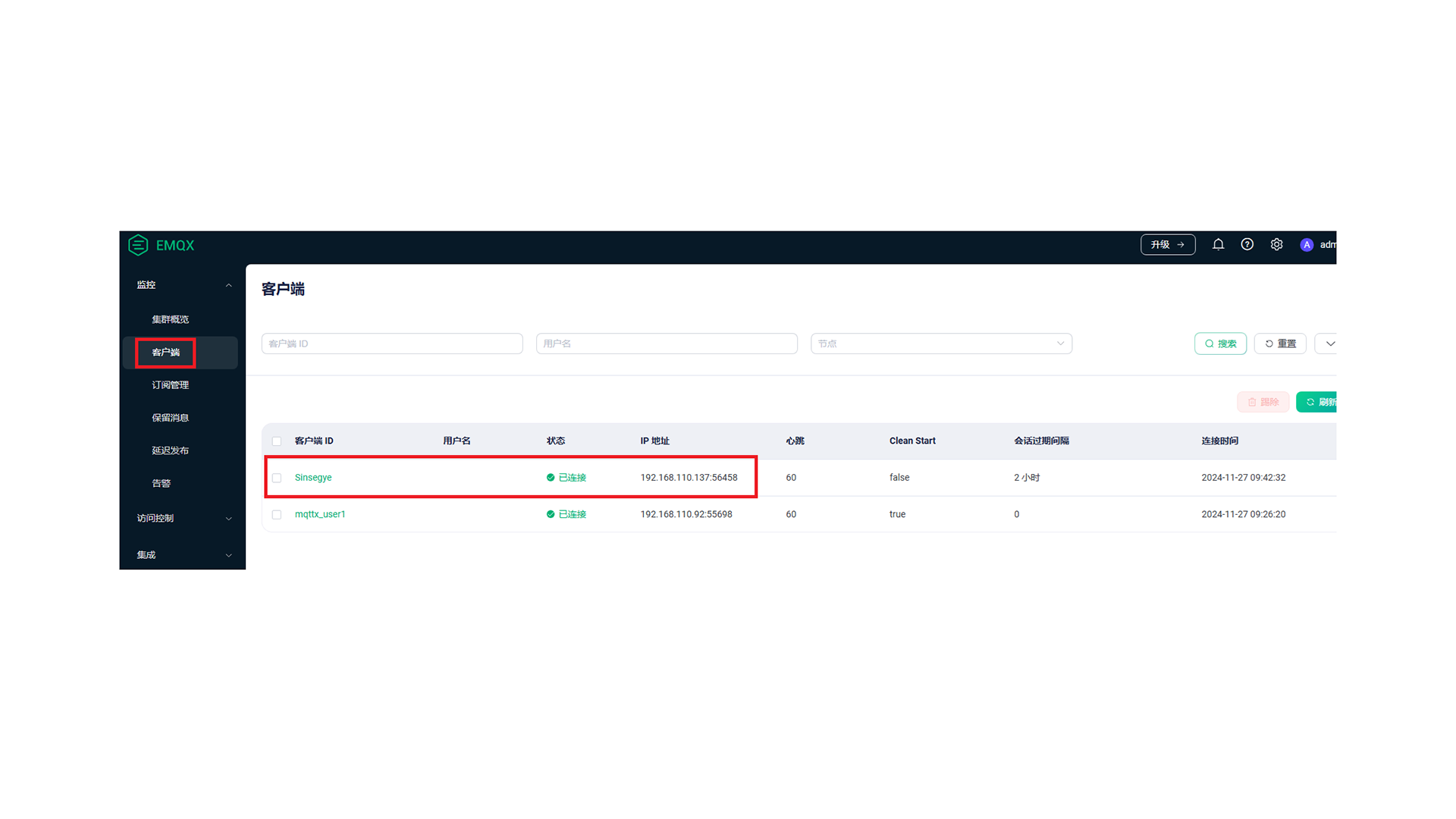Expand the 访问控制 sidebar section
The height and width of the screenshot is (819, 1456).
(x=183, y=518)
